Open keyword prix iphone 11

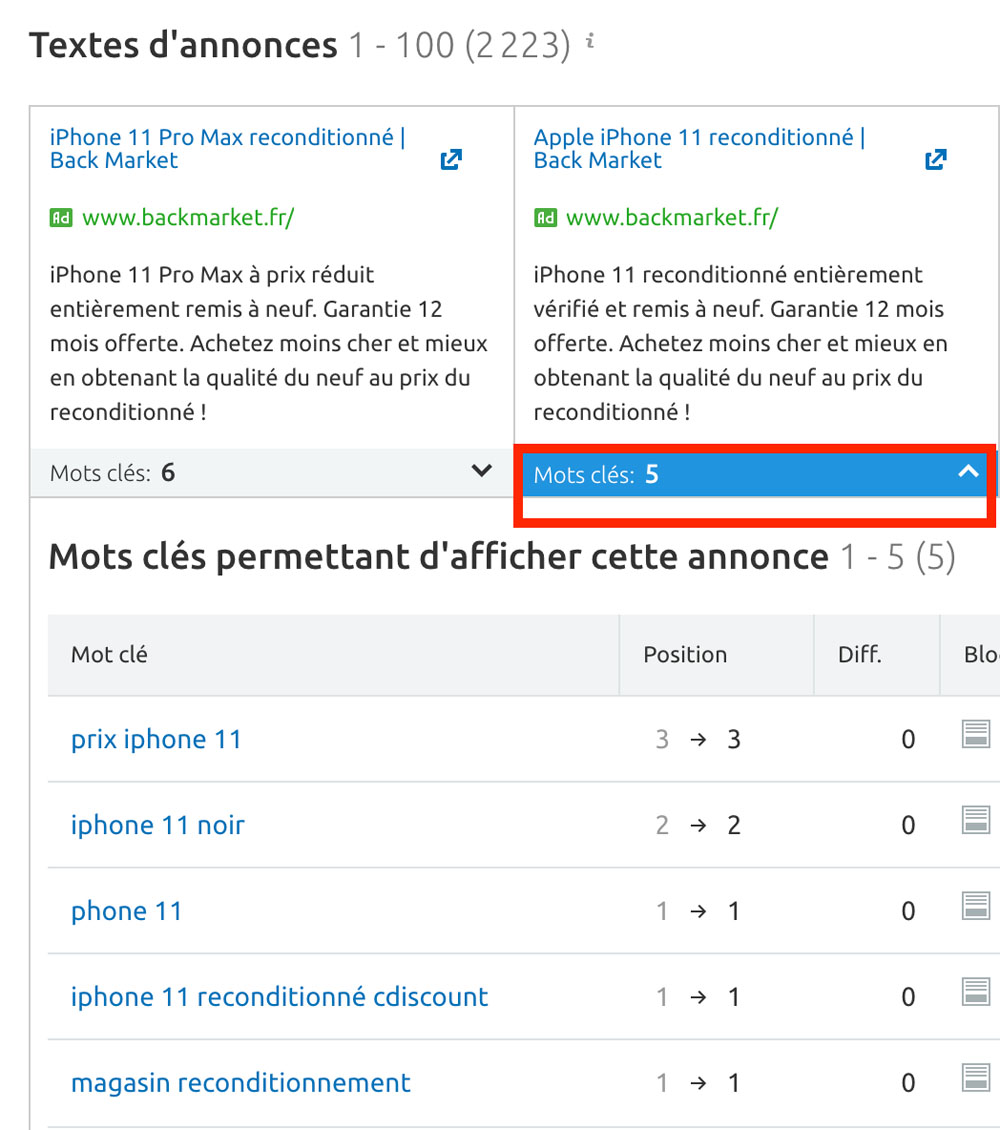point(156,739)
